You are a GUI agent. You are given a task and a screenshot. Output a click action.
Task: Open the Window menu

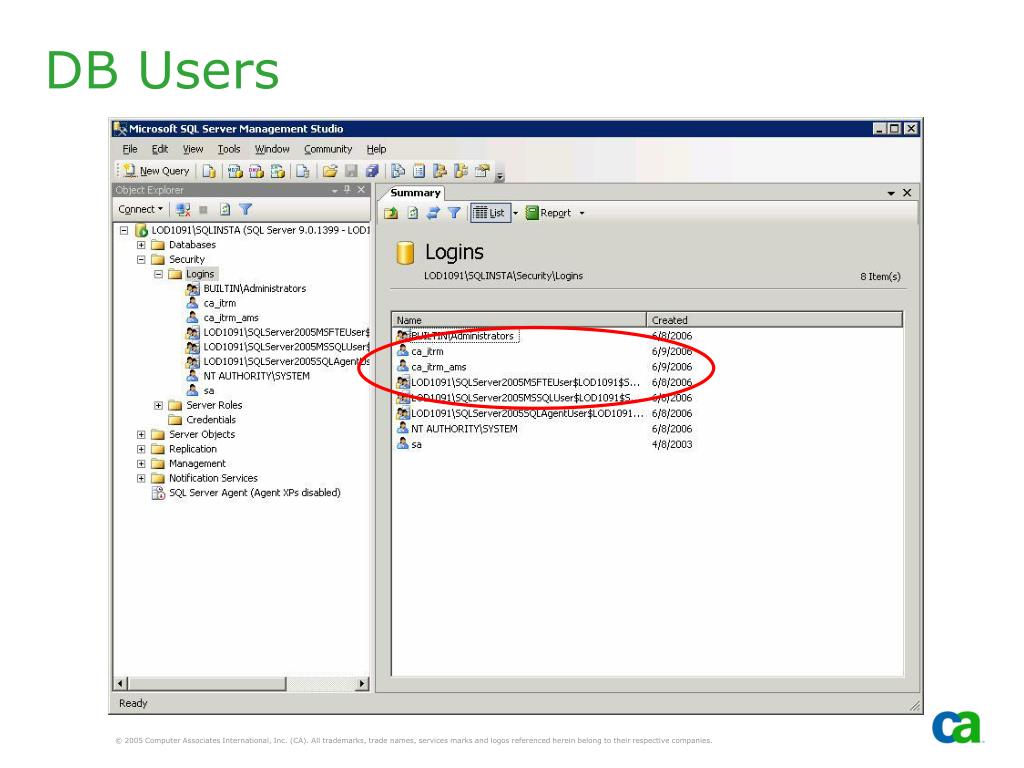click(272, 150)
